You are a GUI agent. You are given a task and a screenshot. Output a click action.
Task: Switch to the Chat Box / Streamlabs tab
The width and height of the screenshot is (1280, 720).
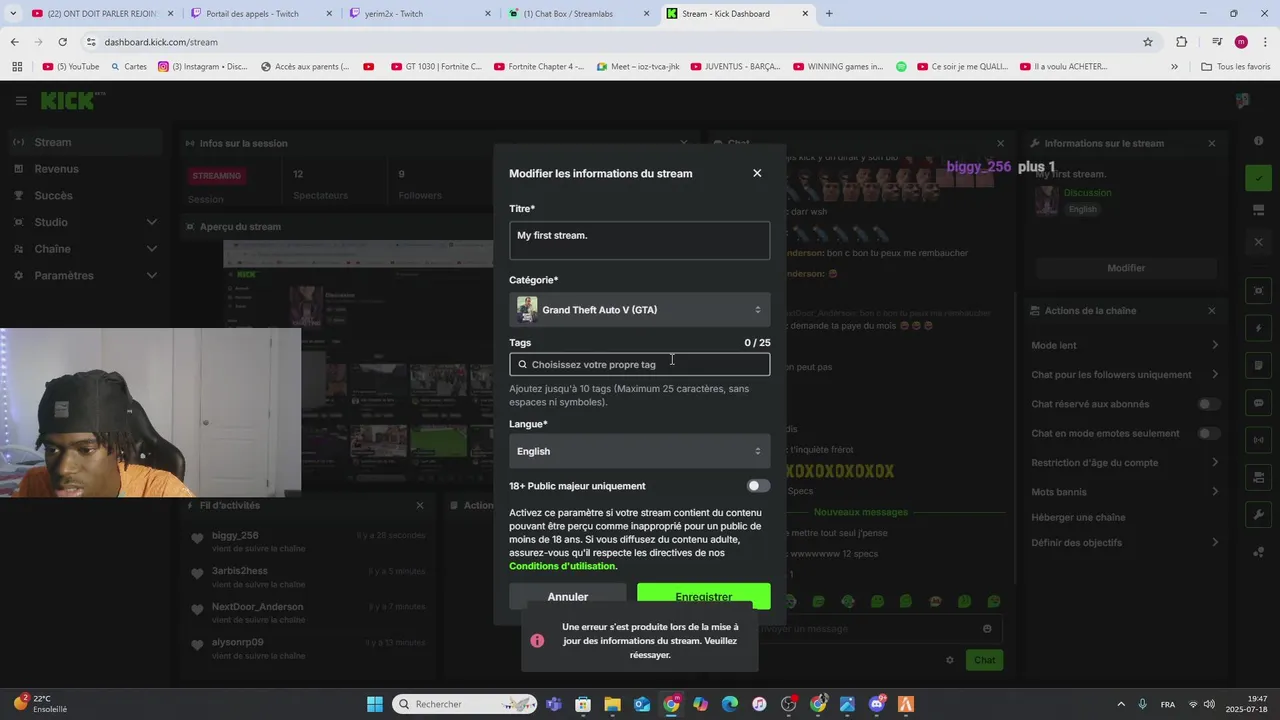tap(580, 14)
